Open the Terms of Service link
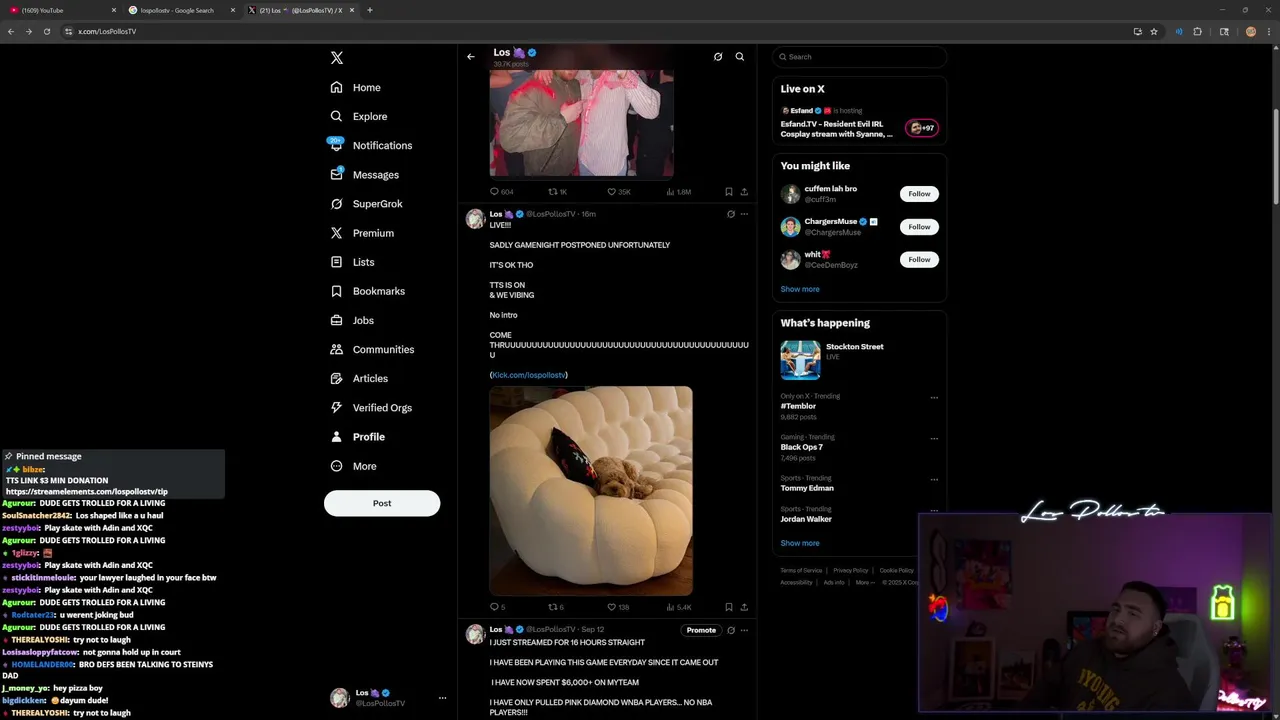Image resolution: width=1280 pixels, height=720 pixels. [801, 571]
